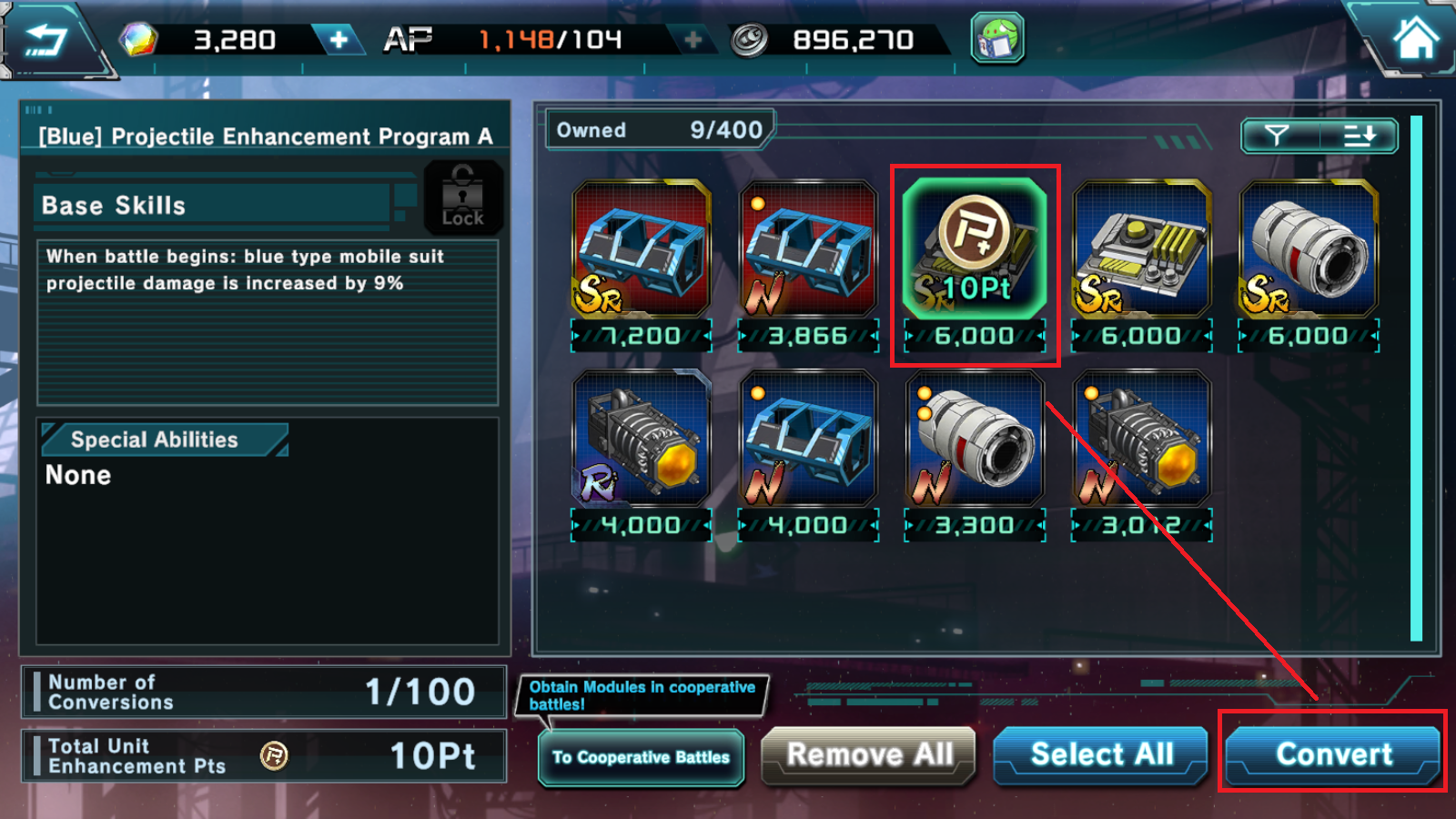Screen dimensions: 1456x819
Task: Select the SR blue frame module 7,200
Action: click(x=642, y=266)
